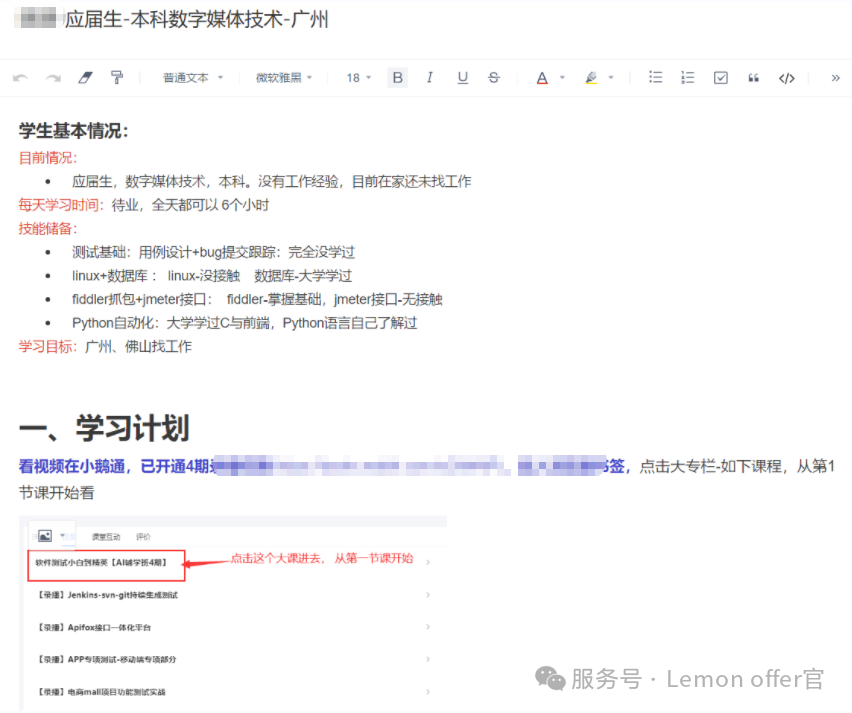852x713 pixels.
Task: Insert a checkbox task list
Action: coord(720,78)
